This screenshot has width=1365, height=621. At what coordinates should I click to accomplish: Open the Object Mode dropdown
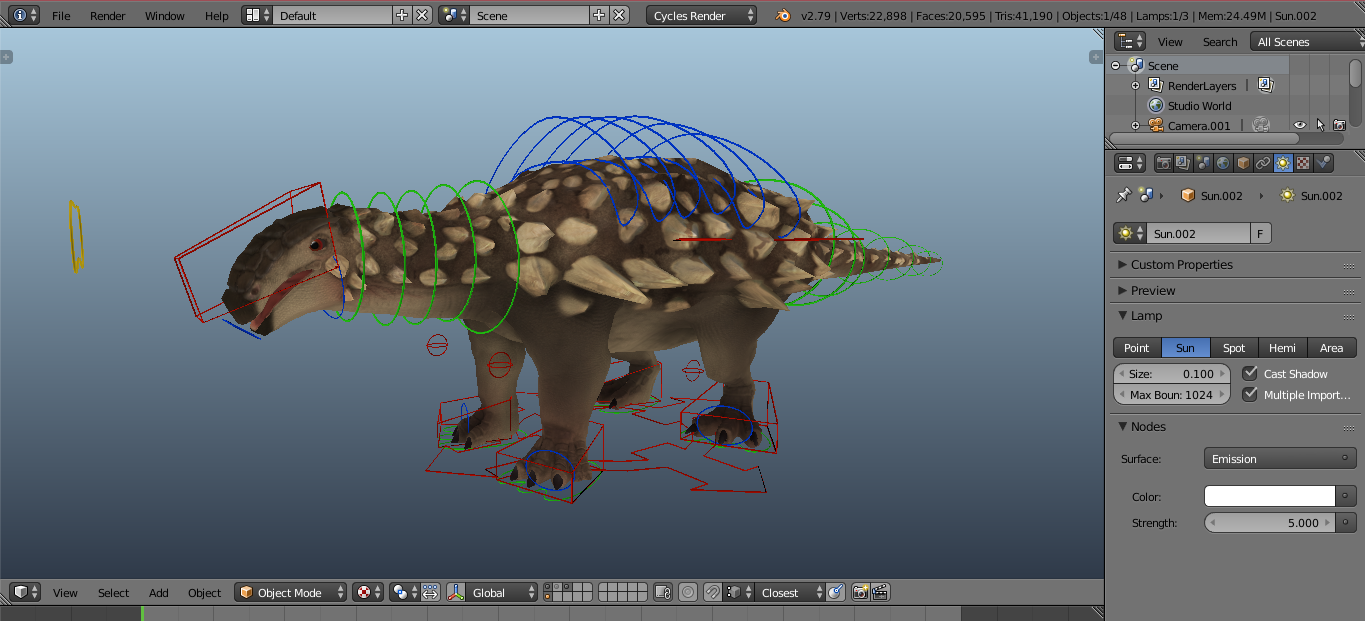click(x=291, y=593)
